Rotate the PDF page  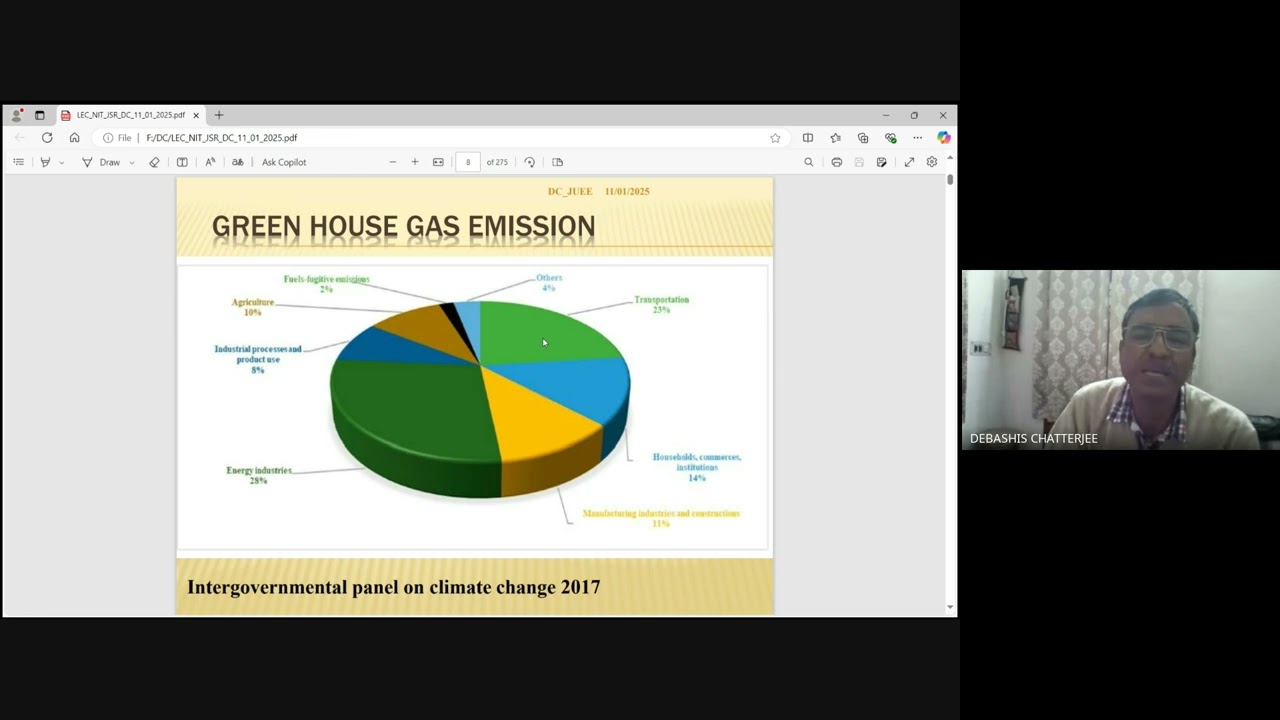pos(530,162)
